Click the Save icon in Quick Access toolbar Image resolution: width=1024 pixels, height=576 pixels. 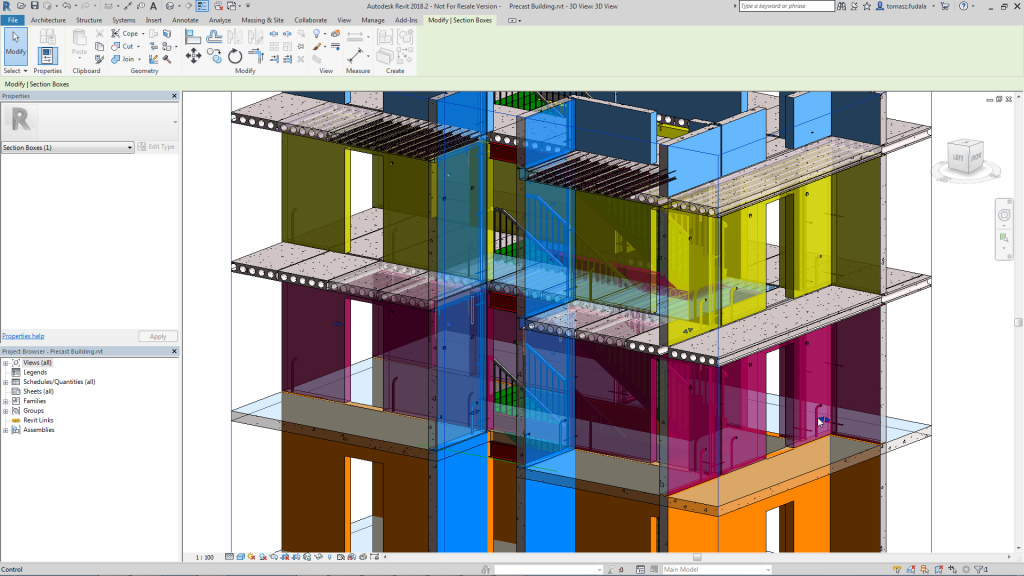(34, 6)
